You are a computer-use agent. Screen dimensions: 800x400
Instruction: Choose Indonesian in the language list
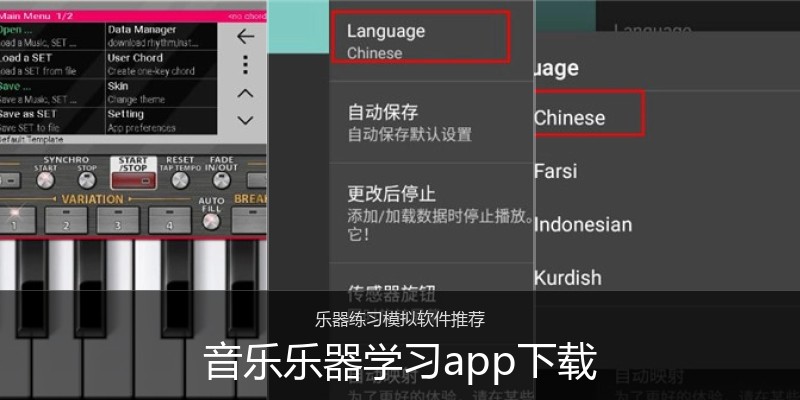coord(583,224)
